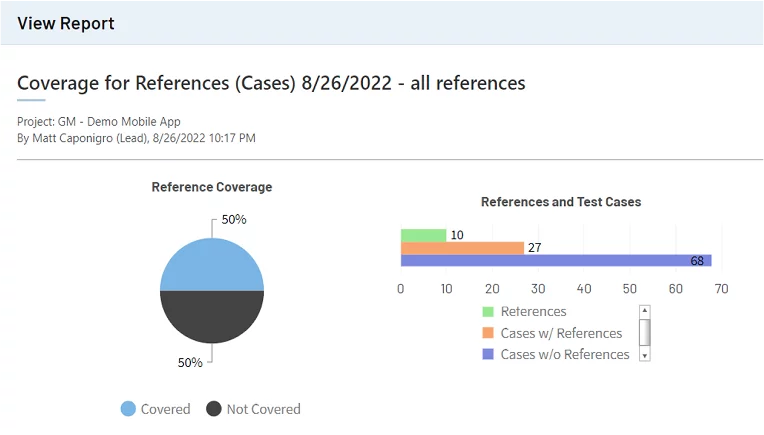Click the green References bar showing 10
Viewport: 764px width, 435px height.
423,235
